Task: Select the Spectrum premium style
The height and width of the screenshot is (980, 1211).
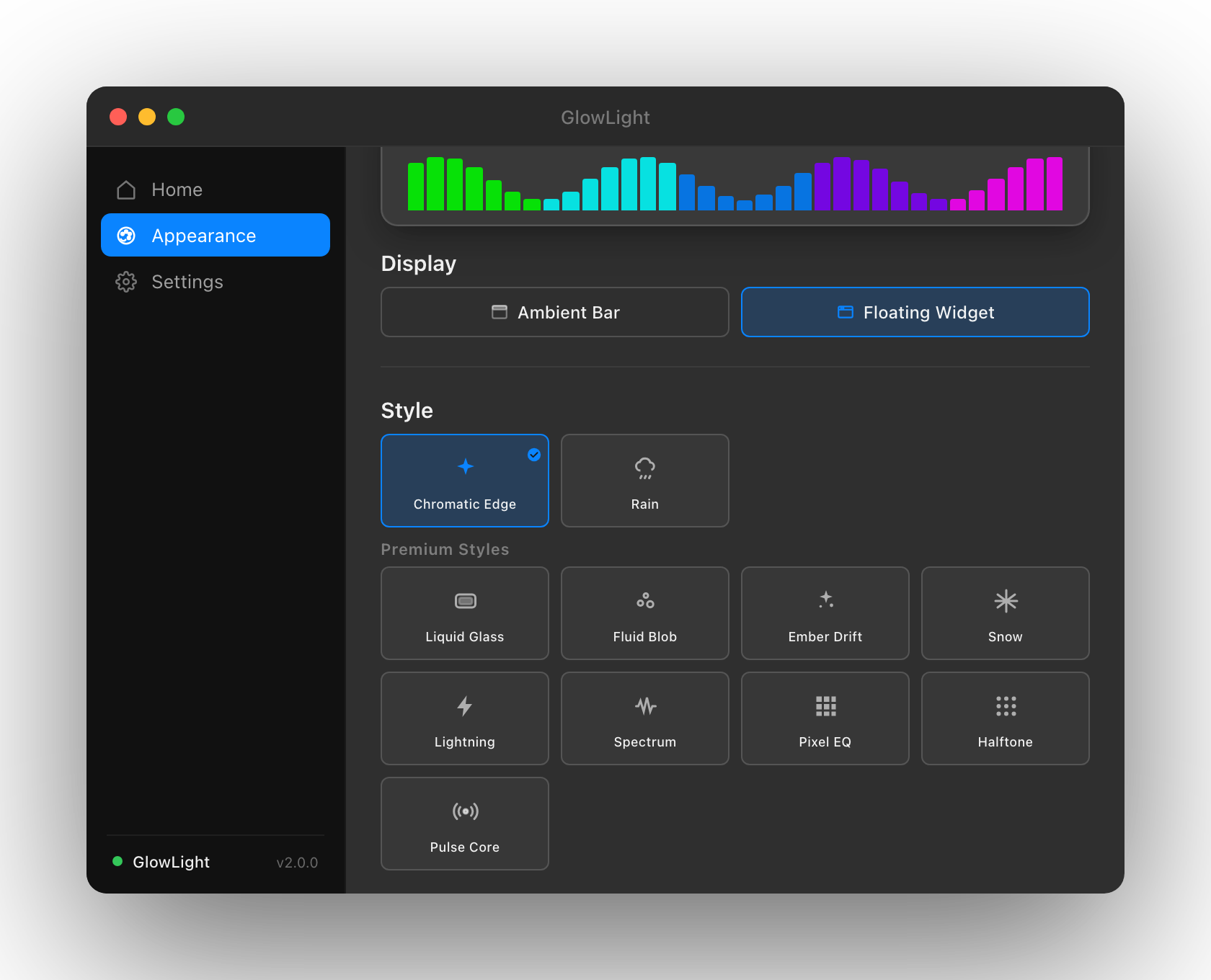Action: [x=645, y=718]
